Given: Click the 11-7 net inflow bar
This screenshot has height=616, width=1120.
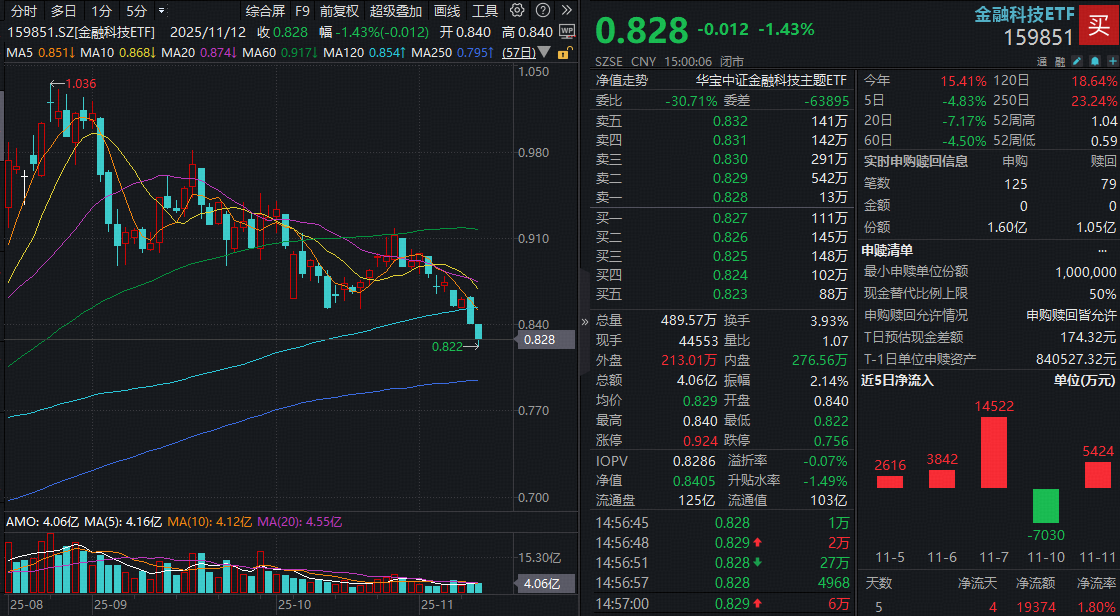Looking at the screenshot, I should tap(994, 452).
